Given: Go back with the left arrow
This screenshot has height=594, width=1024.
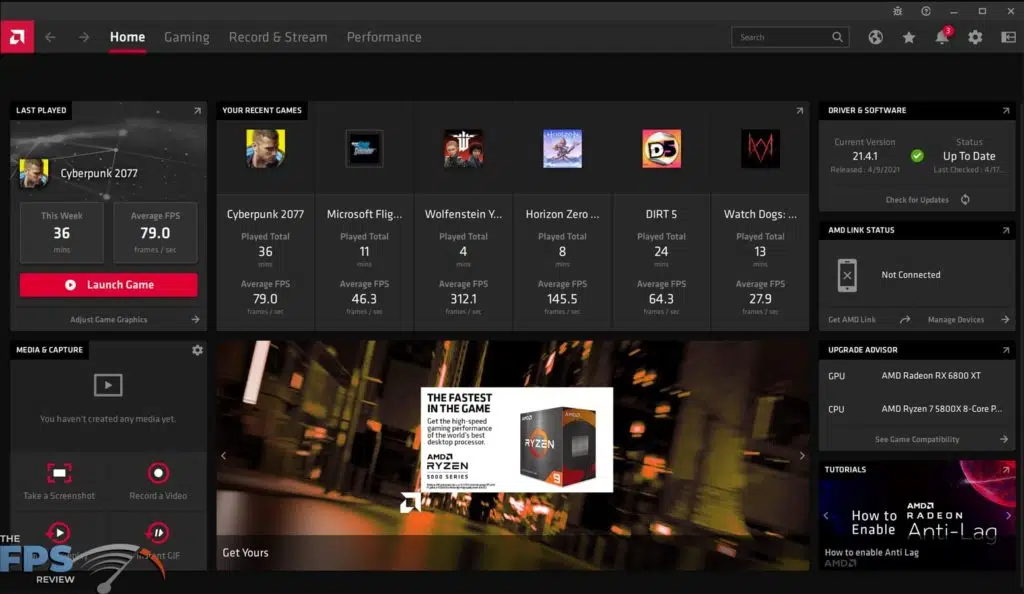Looking at the screenshot, I should (x=50, y=37).
